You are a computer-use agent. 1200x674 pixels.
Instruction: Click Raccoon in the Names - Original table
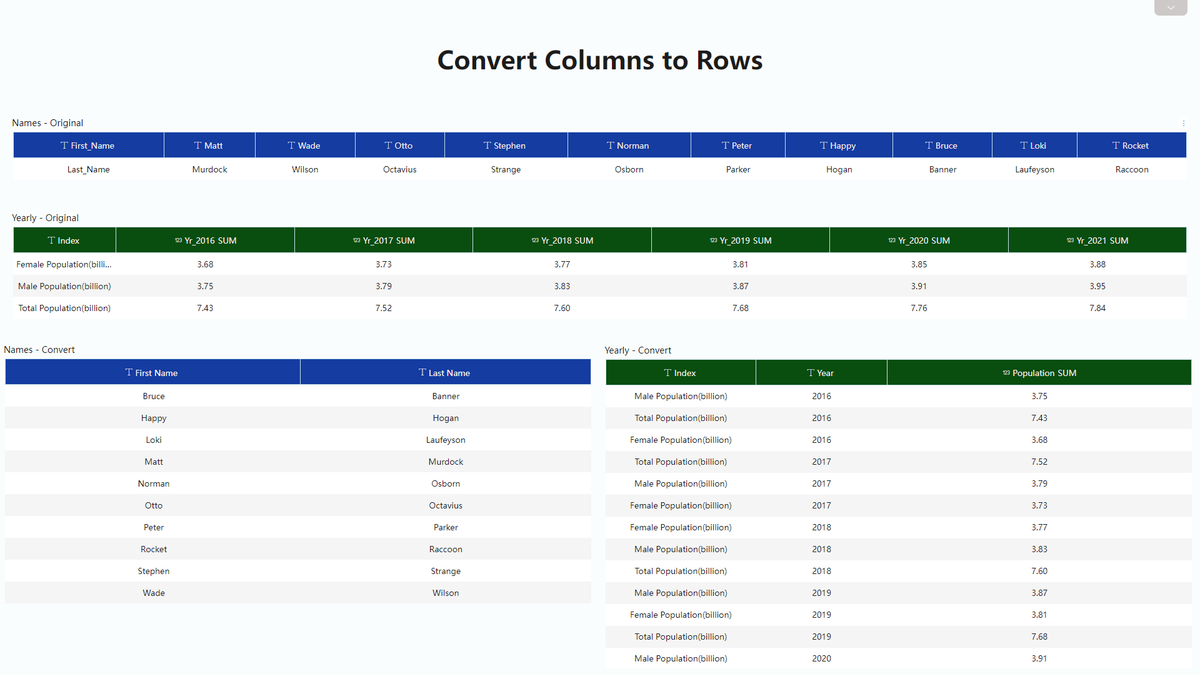(x=1132, y=169)
